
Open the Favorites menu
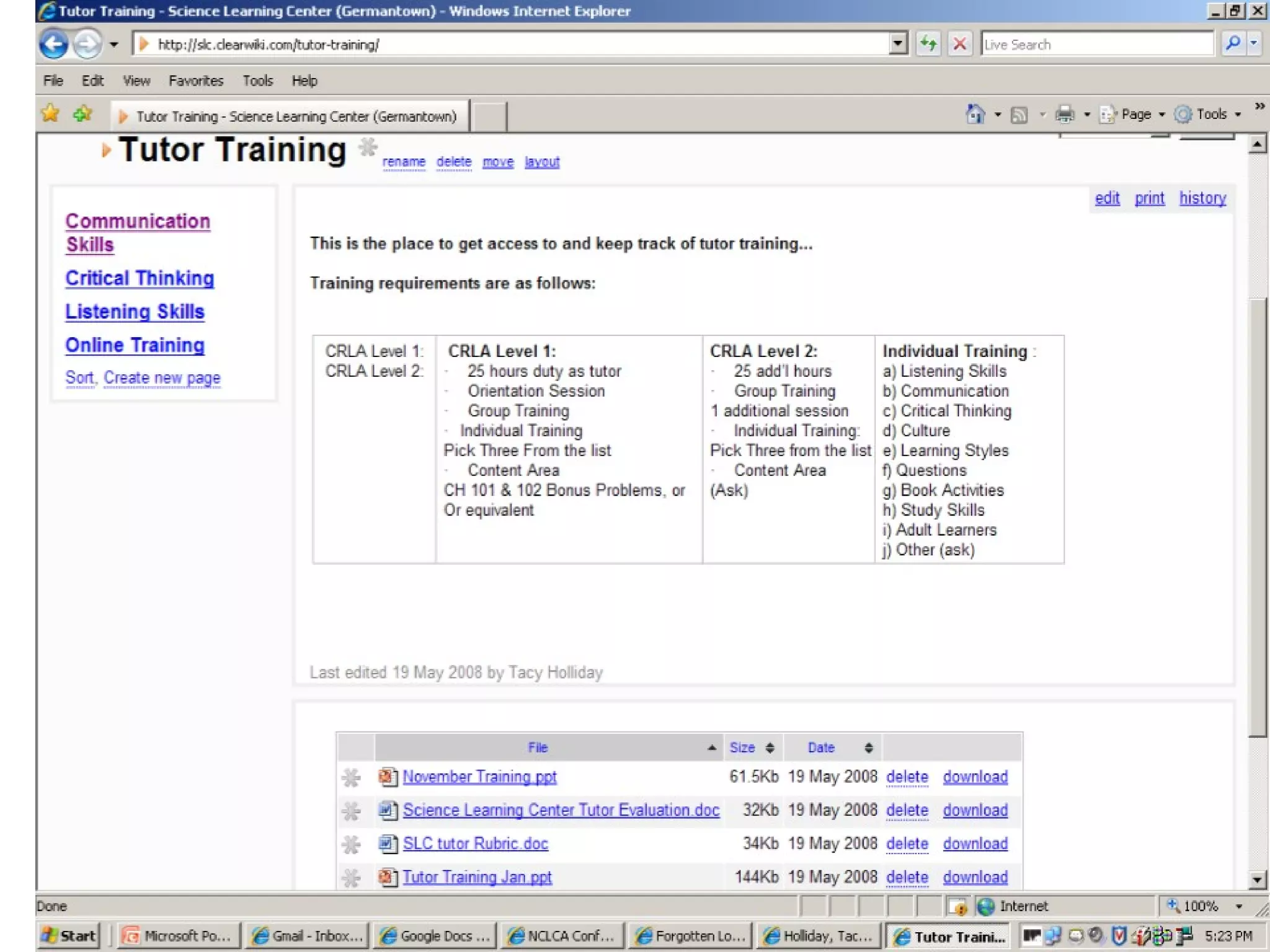pyautogui.click(x=196, y=81)
